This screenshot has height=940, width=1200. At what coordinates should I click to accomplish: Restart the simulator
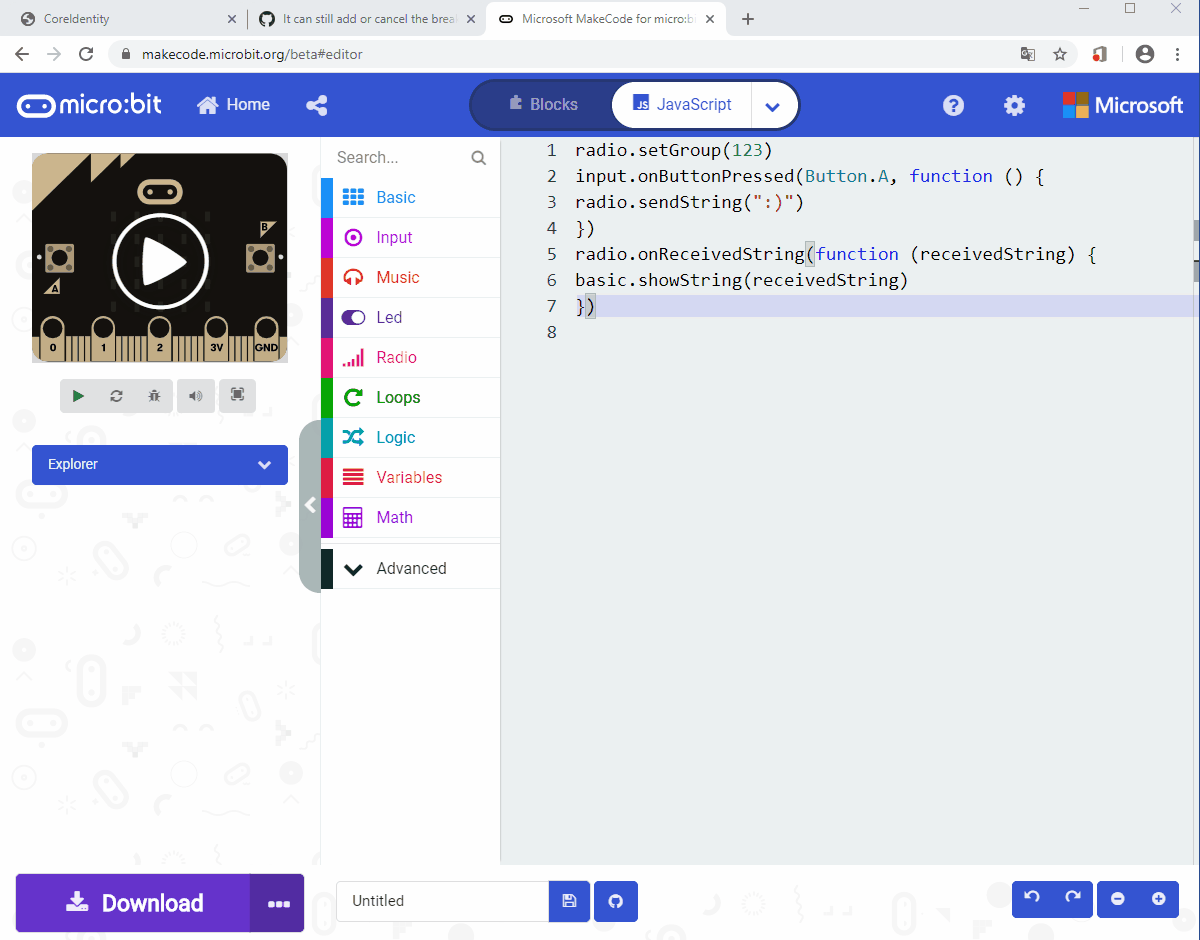coord(116,395)
